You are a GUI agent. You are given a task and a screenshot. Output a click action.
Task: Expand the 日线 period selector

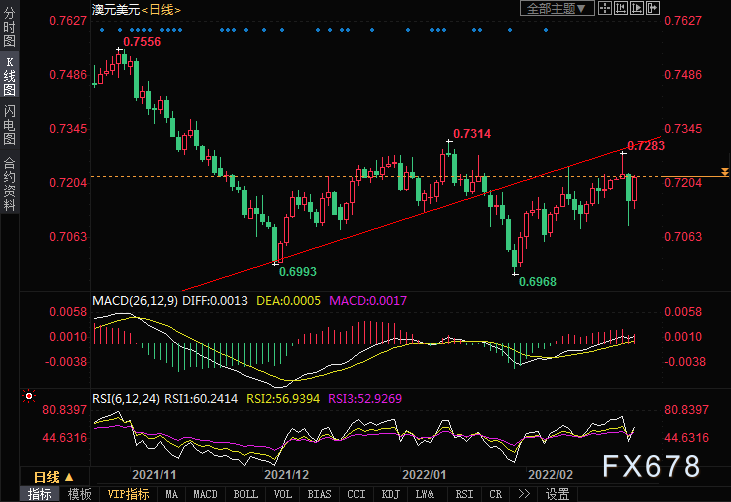coord(54,477)
